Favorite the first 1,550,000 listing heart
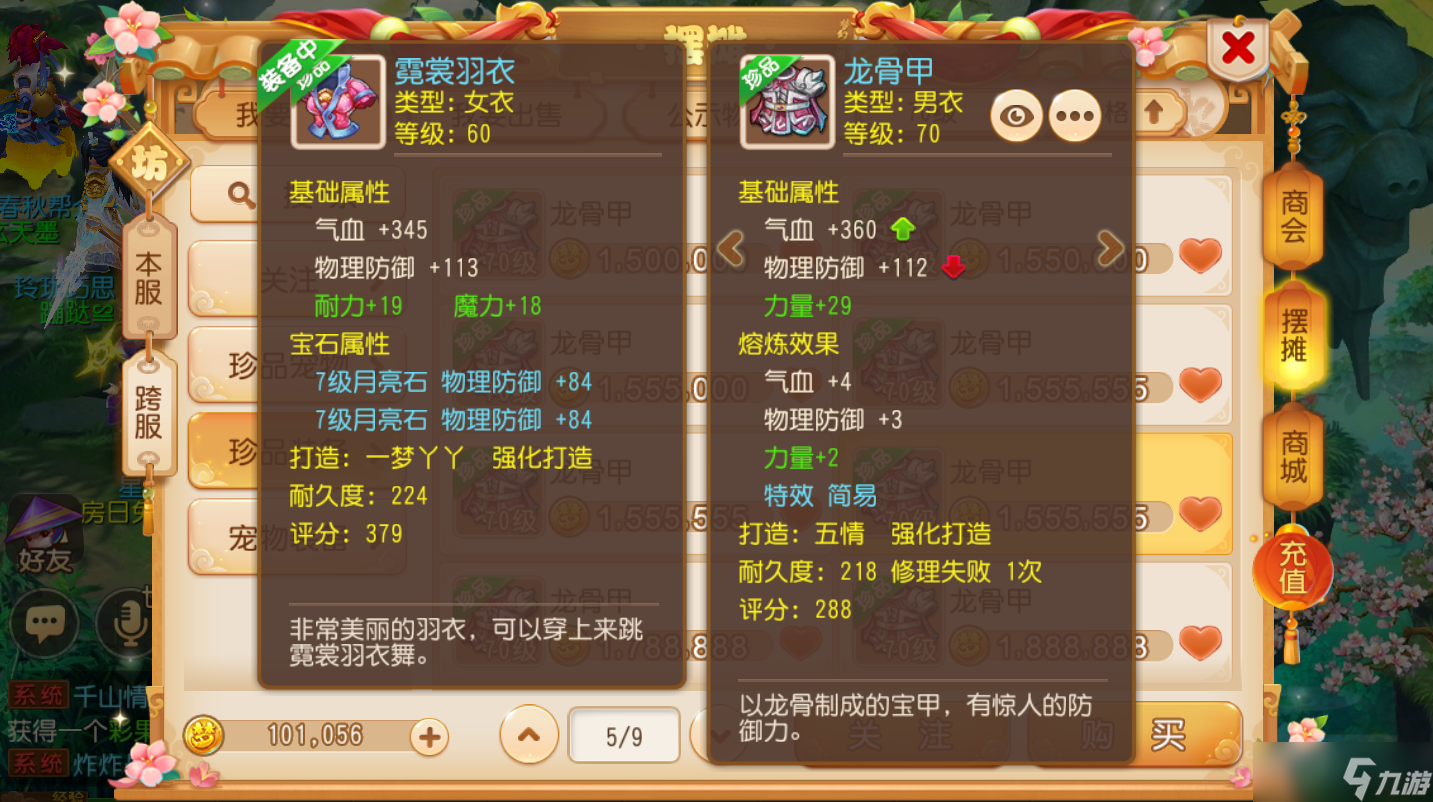This screenshot has width=1433, height=802. [x=1200, y=257]
